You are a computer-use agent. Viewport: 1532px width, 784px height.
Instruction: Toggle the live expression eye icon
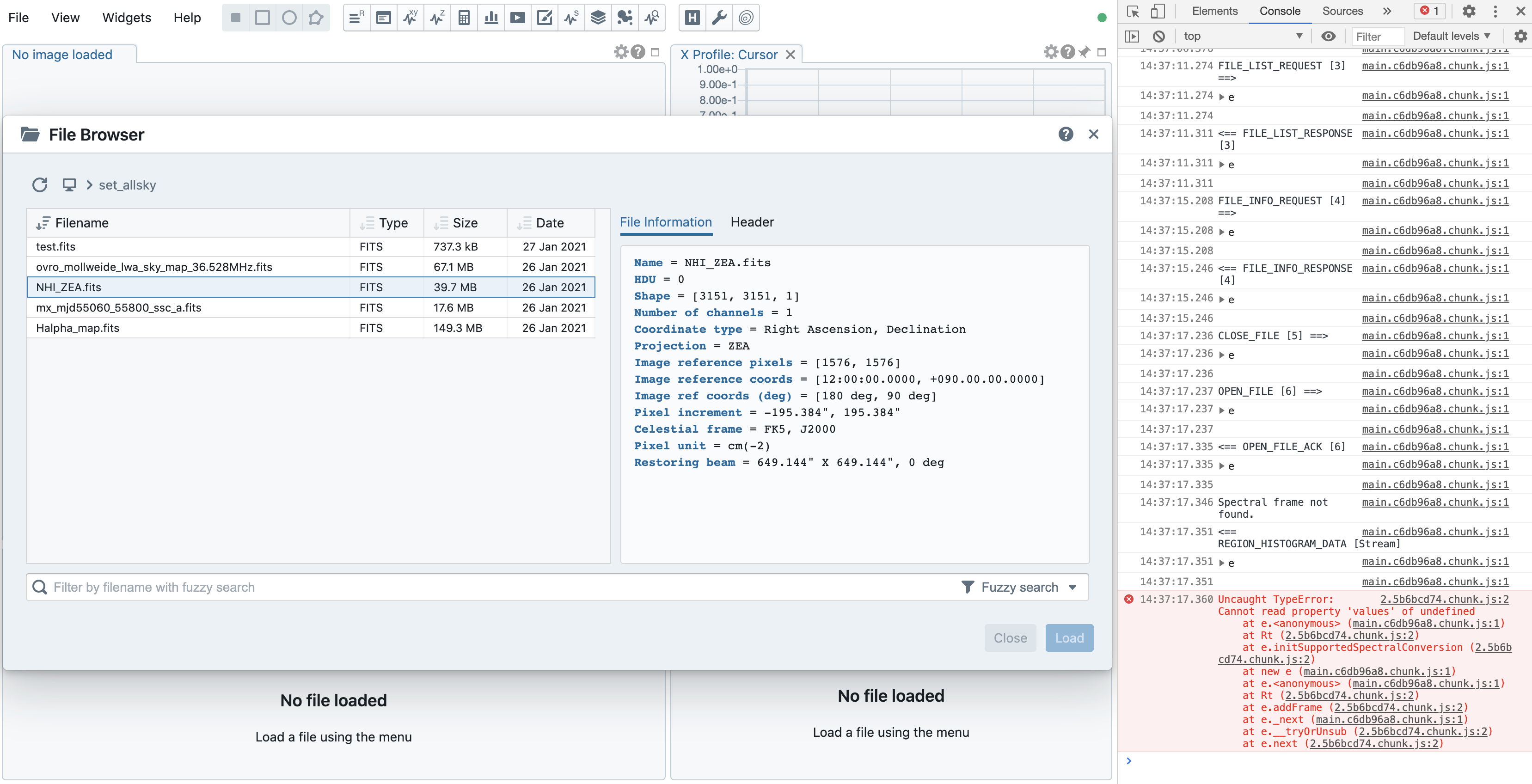point(1328,36)
